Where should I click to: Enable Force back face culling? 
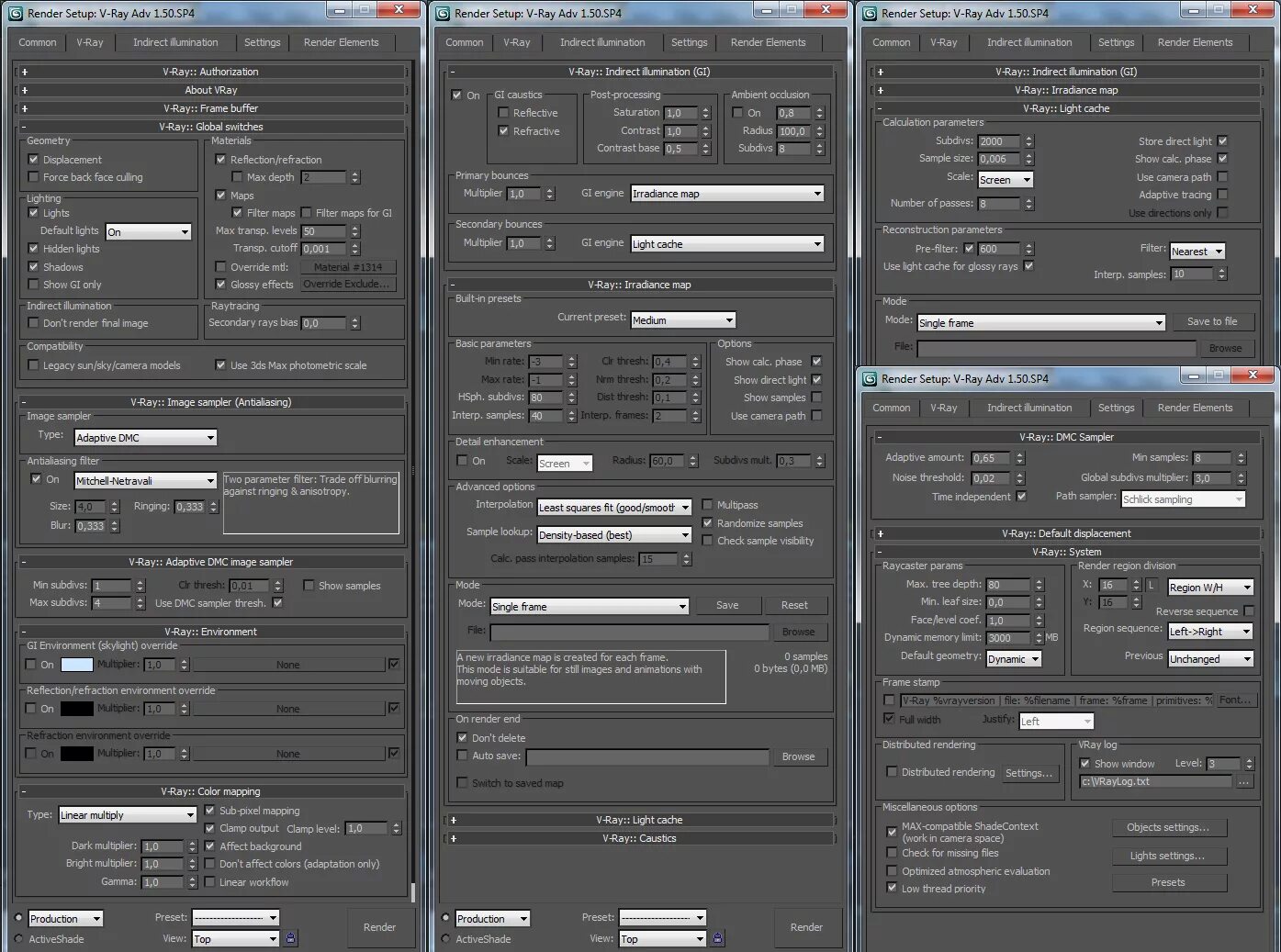[34, 177]
